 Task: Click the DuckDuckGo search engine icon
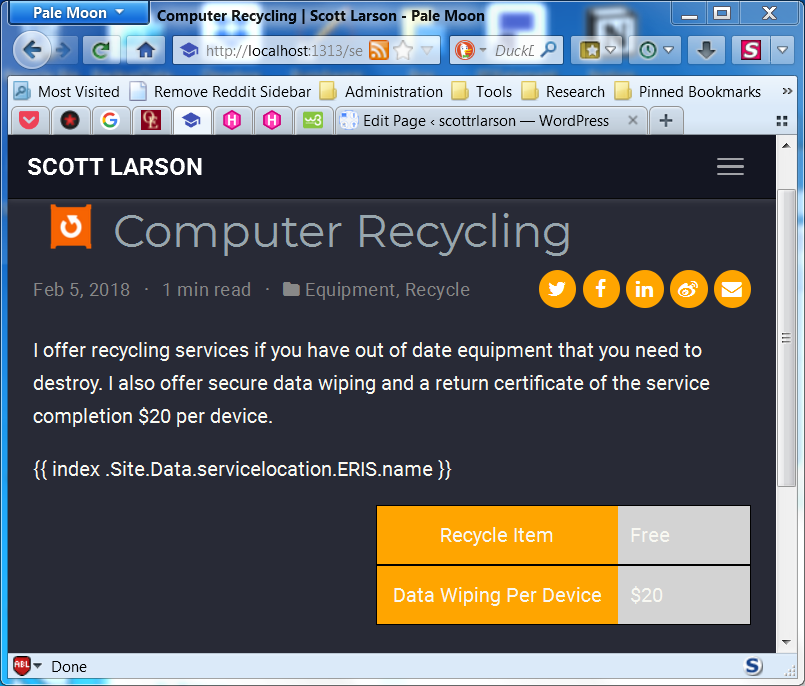tap(464, 49)
